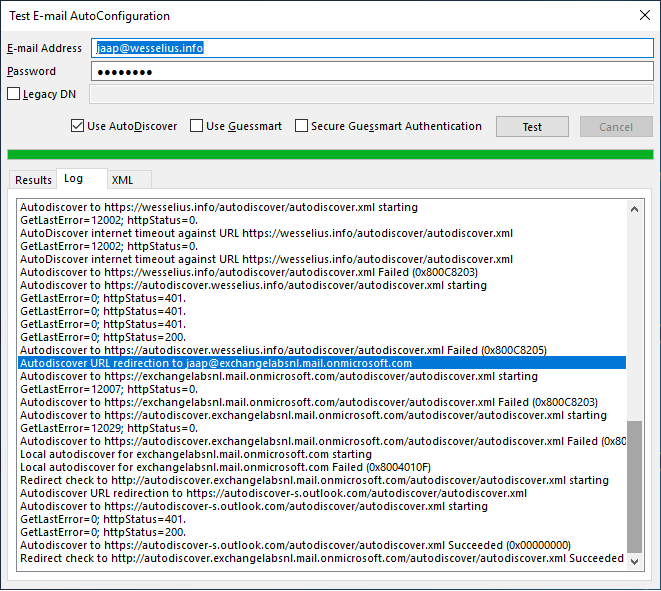Close the Test E-mail AutoConfiguration dialog
The width and height of the screenshot is (661, 591).
(x=641, y=16)
